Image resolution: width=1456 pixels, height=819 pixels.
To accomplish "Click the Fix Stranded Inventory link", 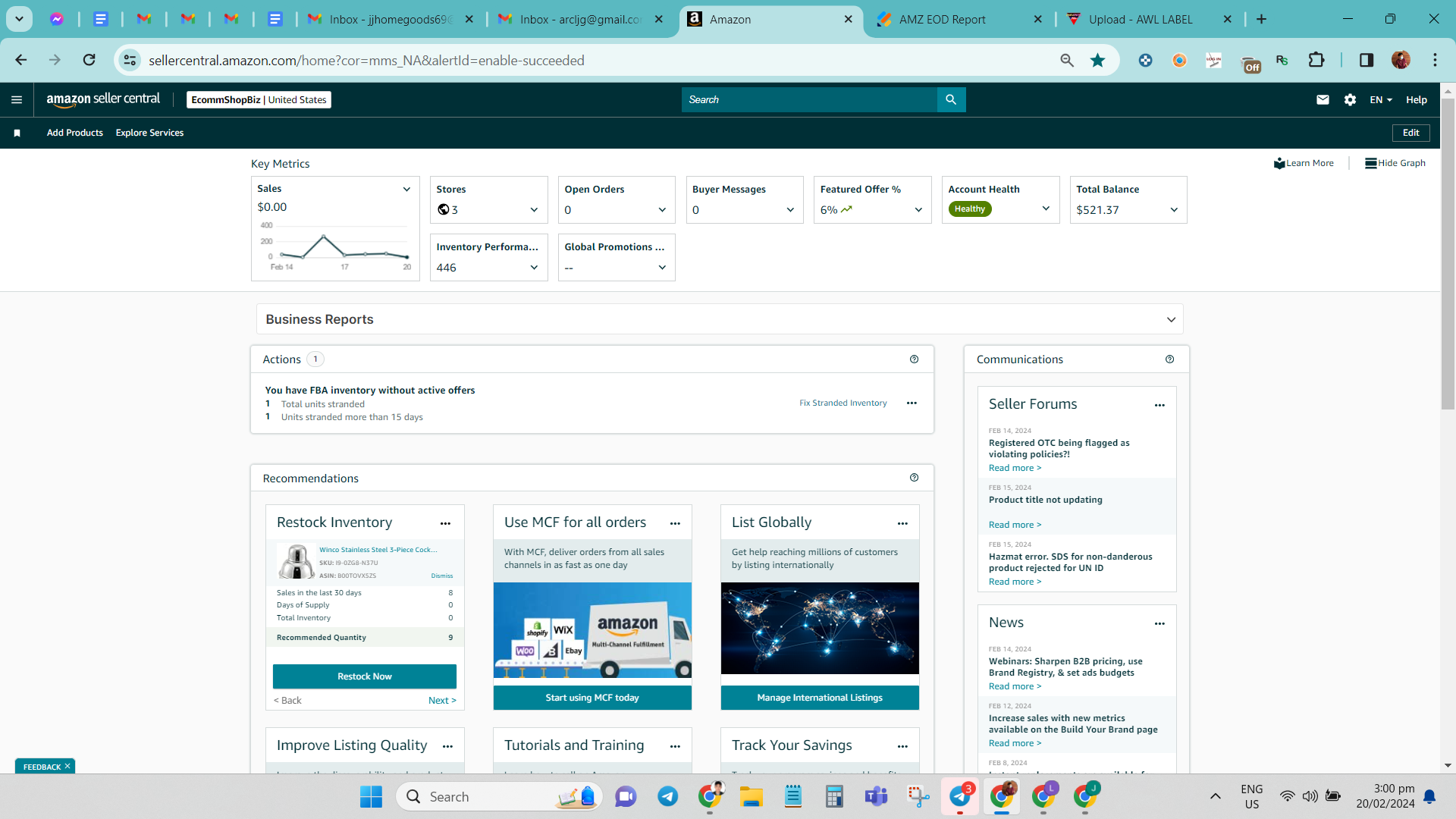I will [x=843, y=403].
